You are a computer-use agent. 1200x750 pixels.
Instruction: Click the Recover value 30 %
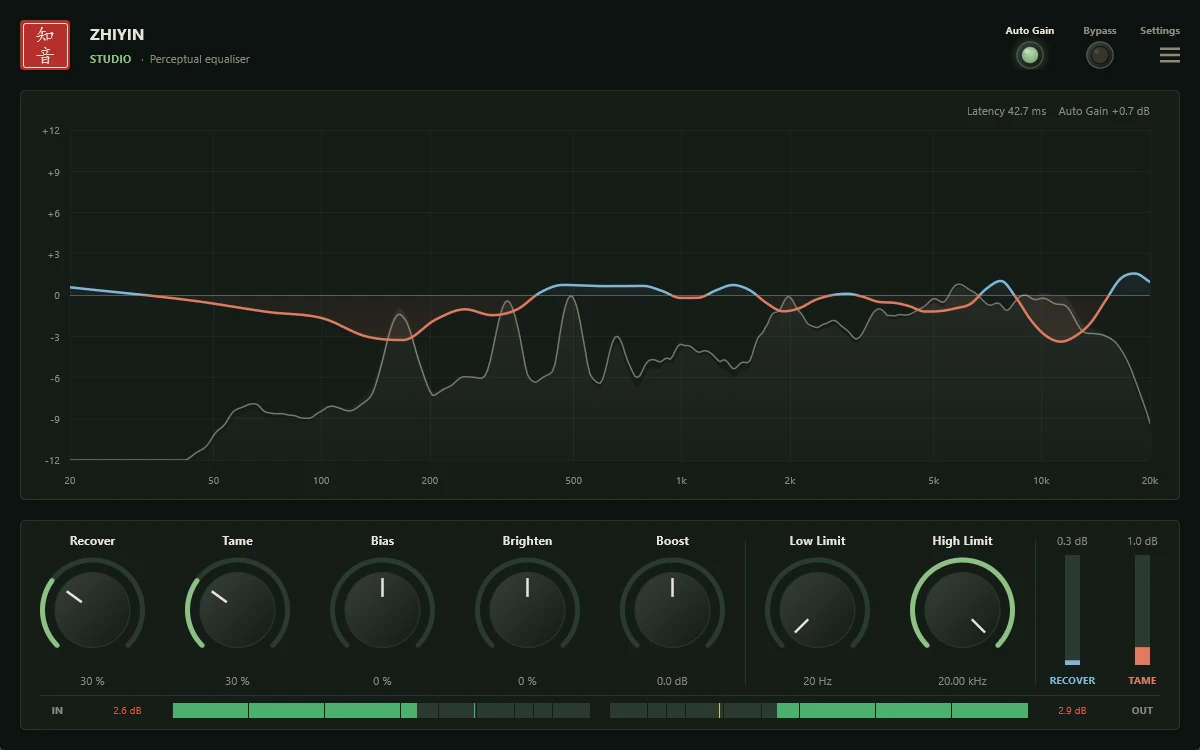92,681
